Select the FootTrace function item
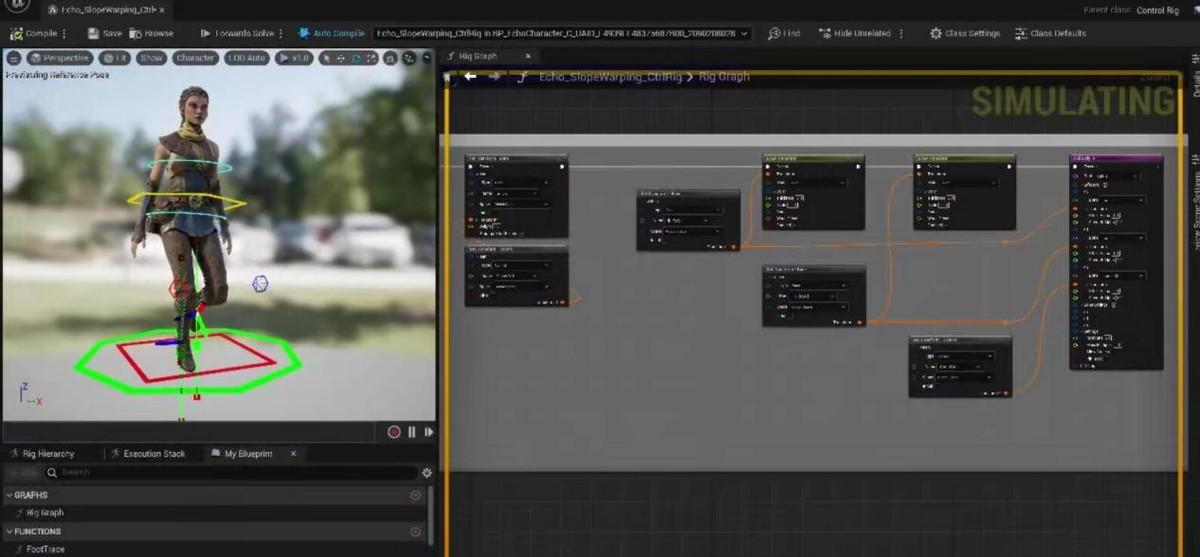The height and width of the screenshot is (557, 1200). pyautogui.click(x=45, y=549)
